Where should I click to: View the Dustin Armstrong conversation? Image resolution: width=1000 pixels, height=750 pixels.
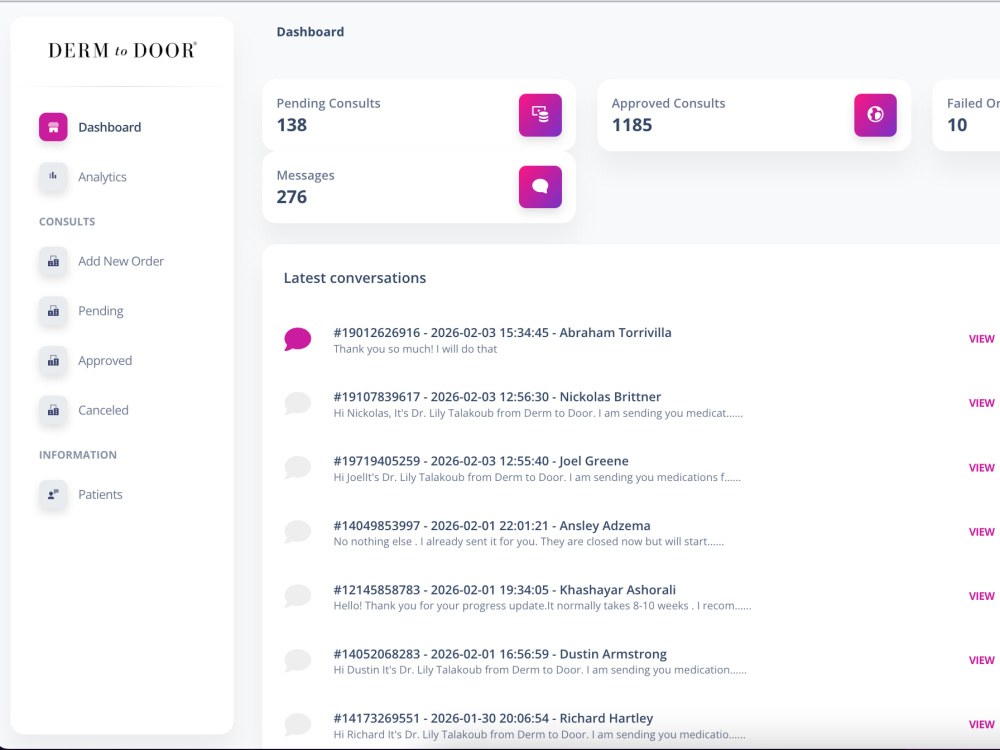click(982, 660)
